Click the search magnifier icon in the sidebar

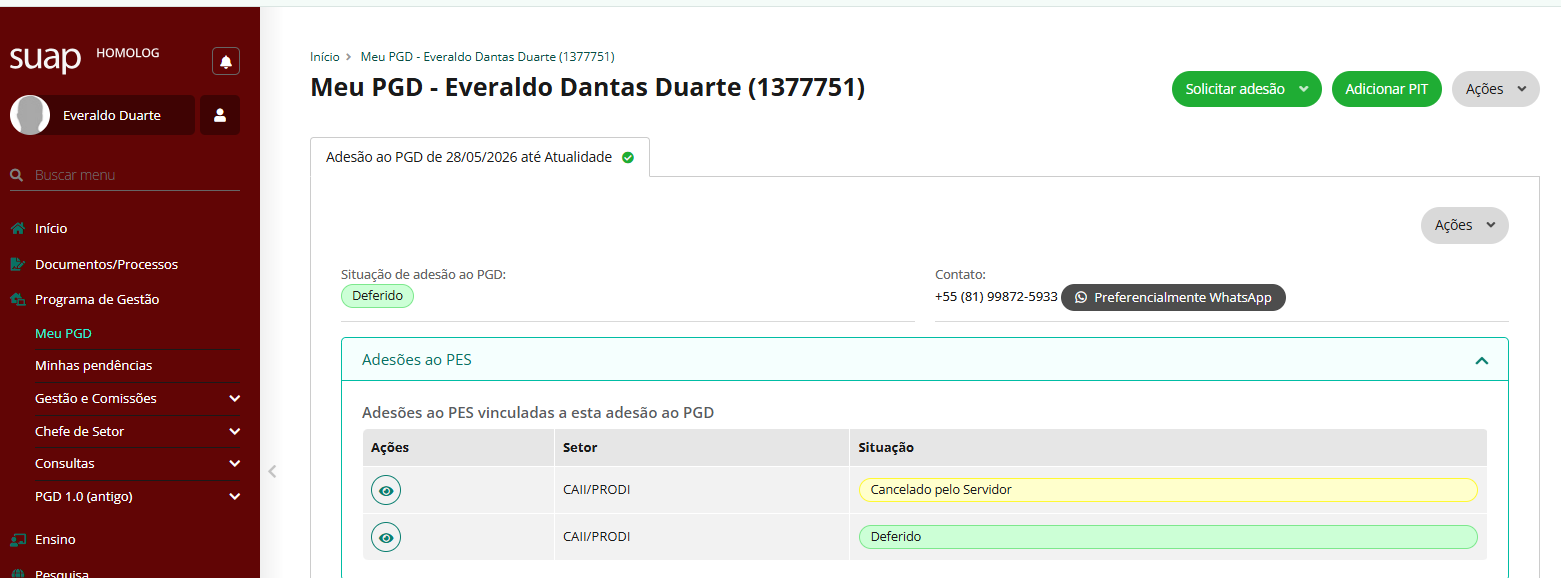coord(17,175)
